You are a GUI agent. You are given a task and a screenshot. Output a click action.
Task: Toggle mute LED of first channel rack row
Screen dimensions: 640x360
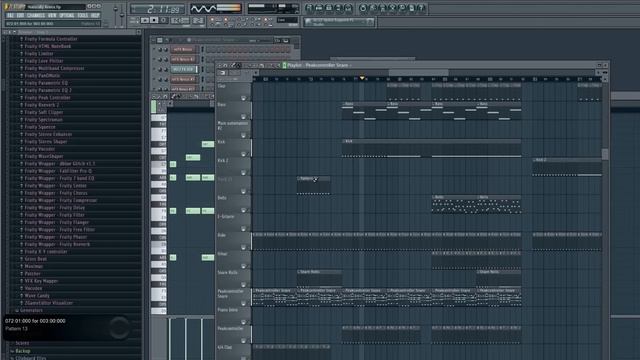[x=155, y=49]
